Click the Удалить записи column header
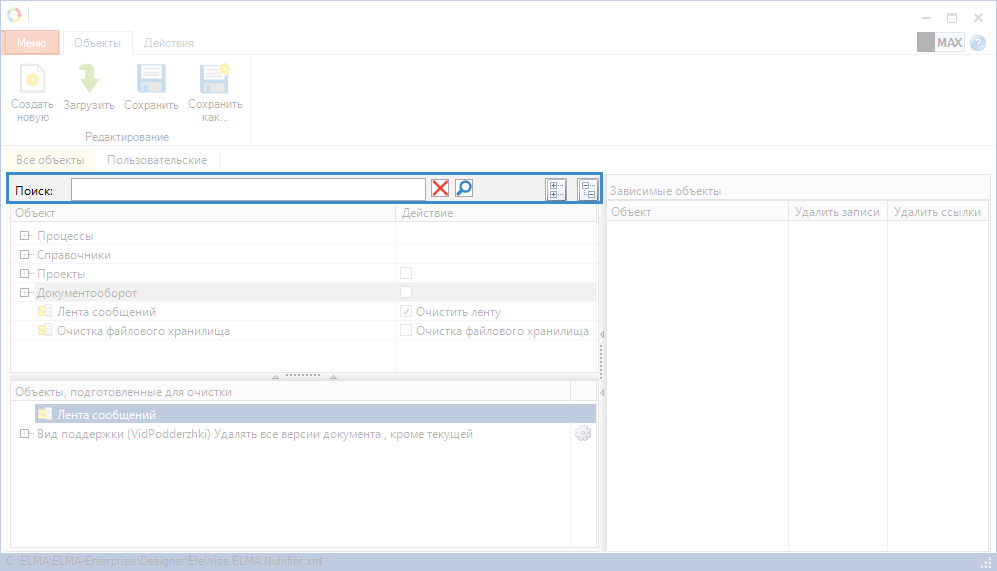The image size is (997, 571). pyautogui.click(x=837, y=212)
